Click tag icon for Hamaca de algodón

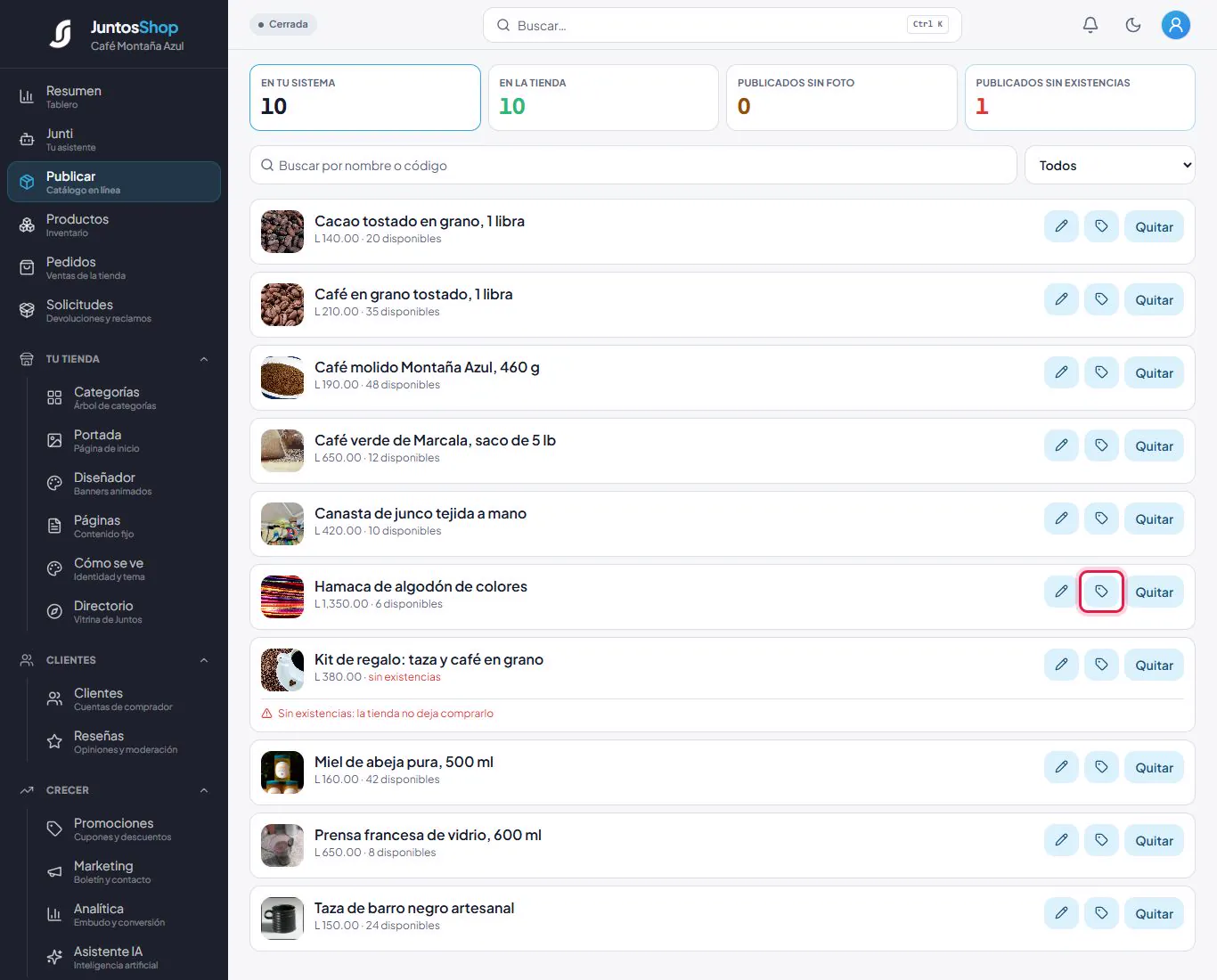pyautogui.click(x=1101, y=592)
